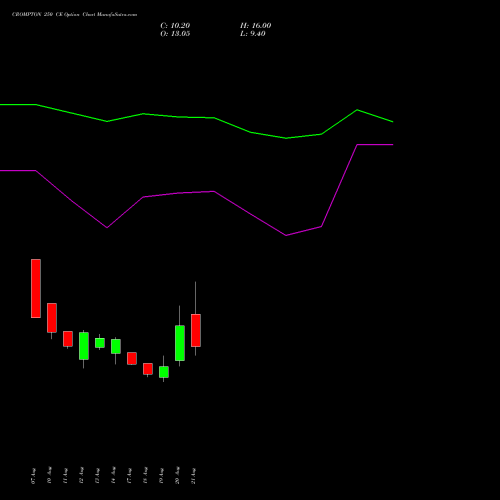Viewport: 500px width, 500px height.
Task: Select the 10 Aug date label
Action: (49, 476)
